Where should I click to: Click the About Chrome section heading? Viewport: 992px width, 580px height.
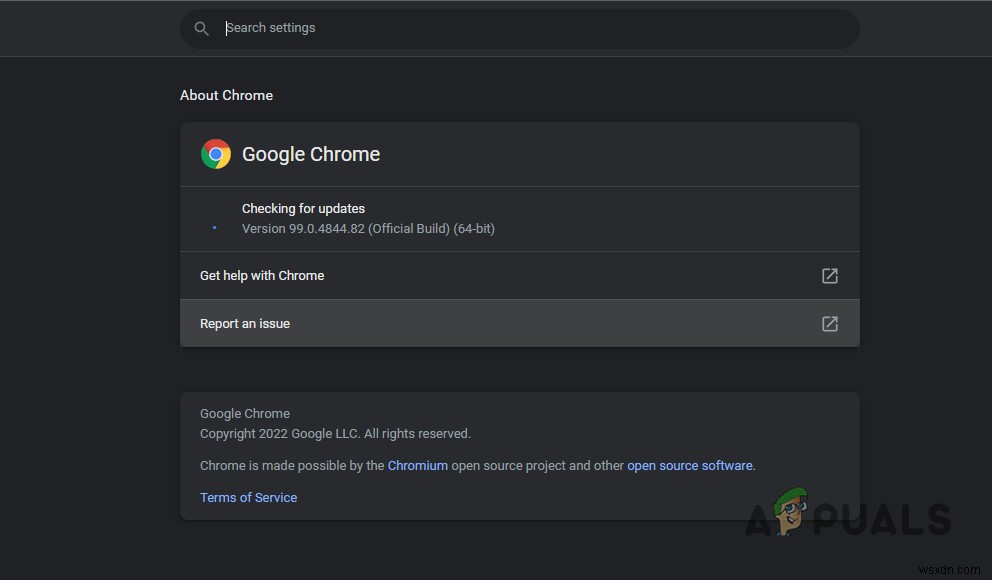226,95
